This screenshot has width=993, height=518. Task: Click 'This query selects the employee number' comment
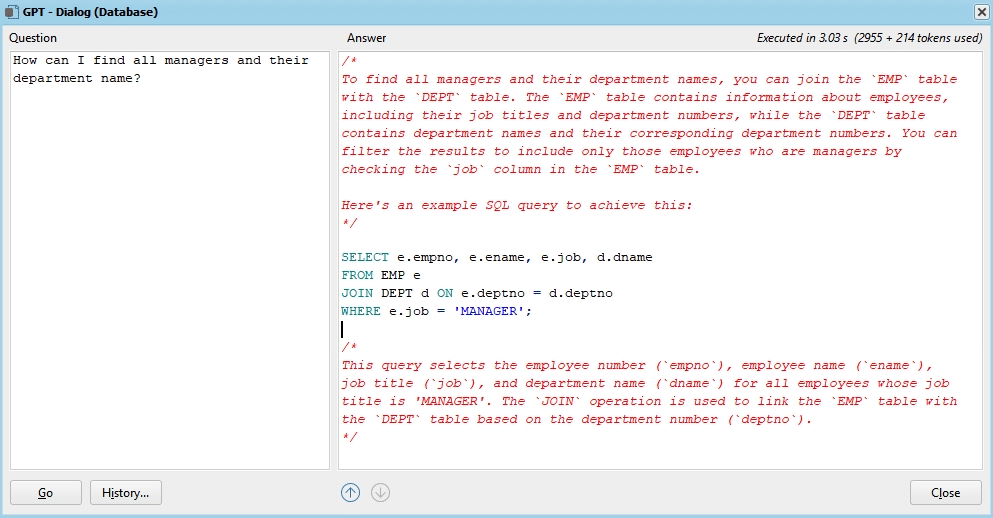(x=637, y=365)
